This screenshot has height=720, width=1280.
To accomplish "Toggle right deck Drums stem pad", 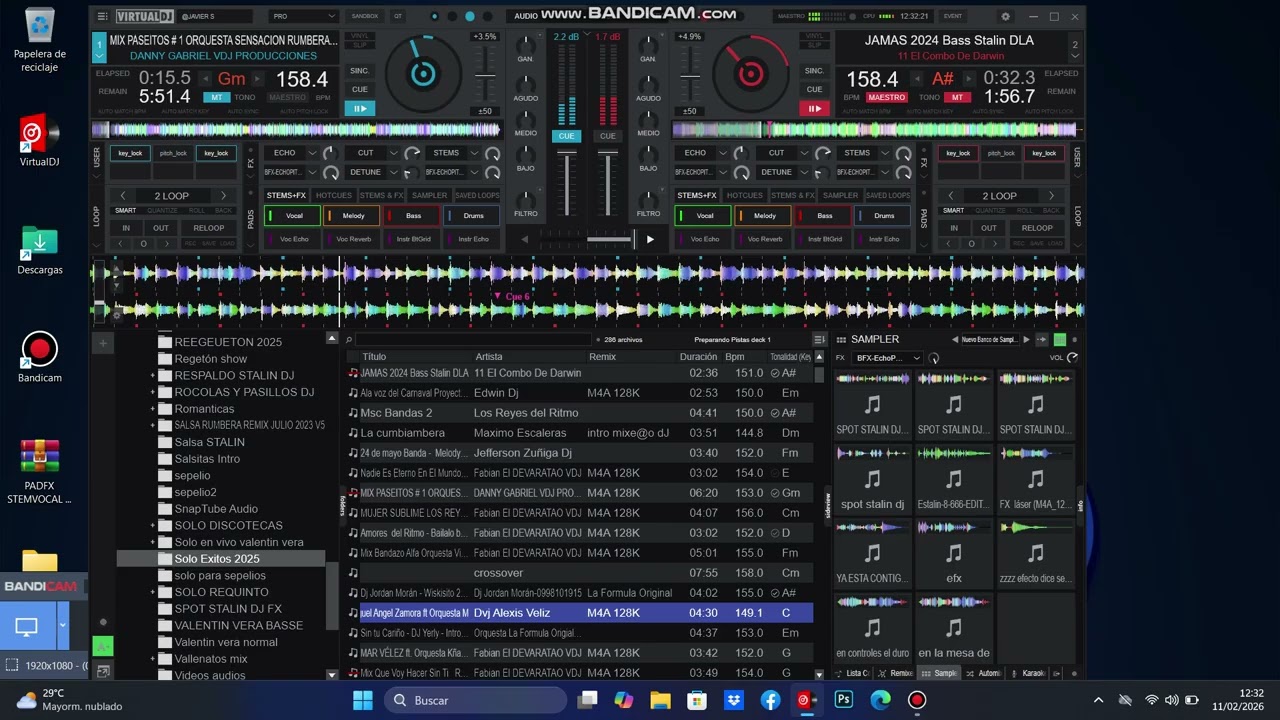I will tap(883, 215).
